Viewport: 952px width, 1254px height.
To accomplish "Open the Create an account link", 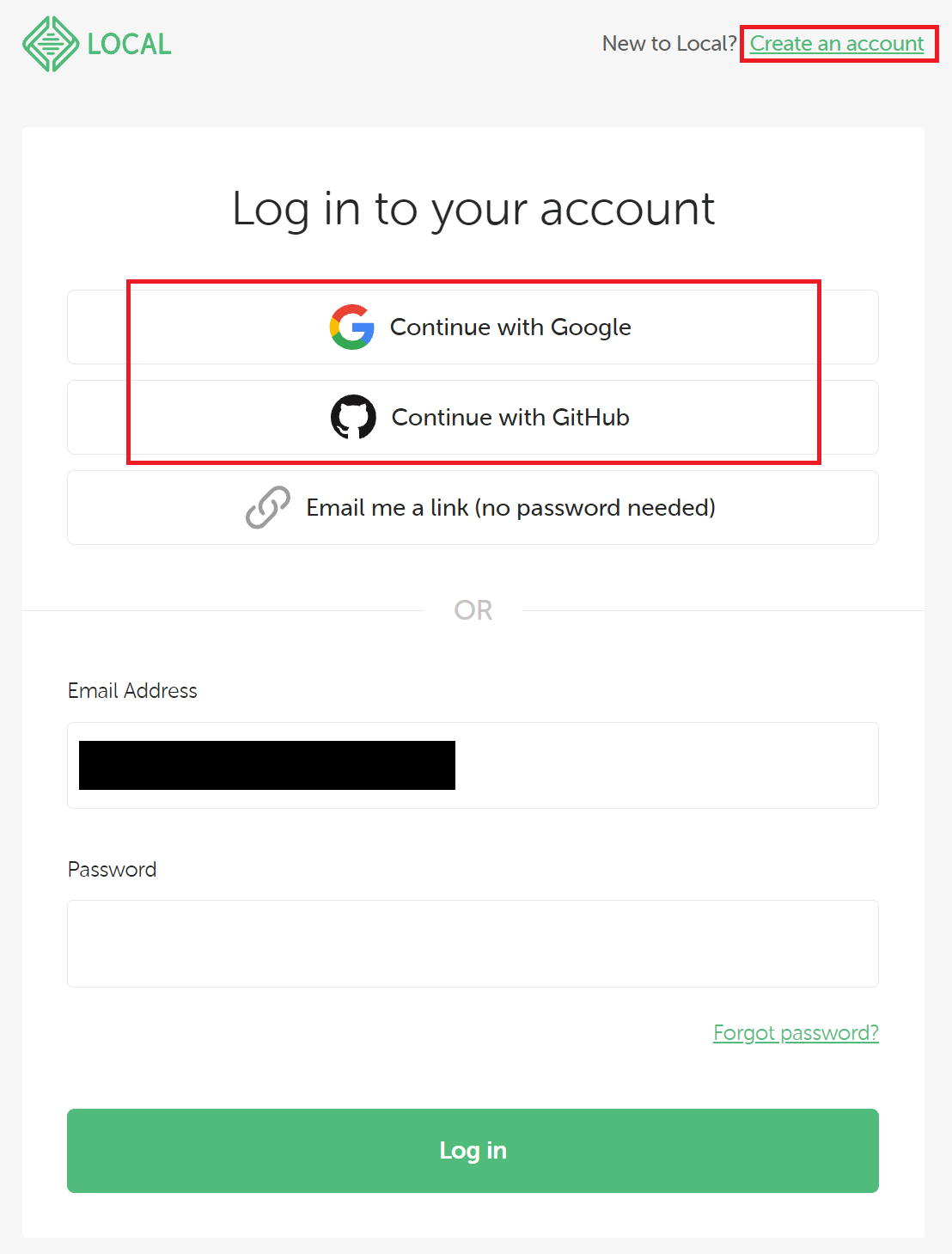I will coord(837,44).
